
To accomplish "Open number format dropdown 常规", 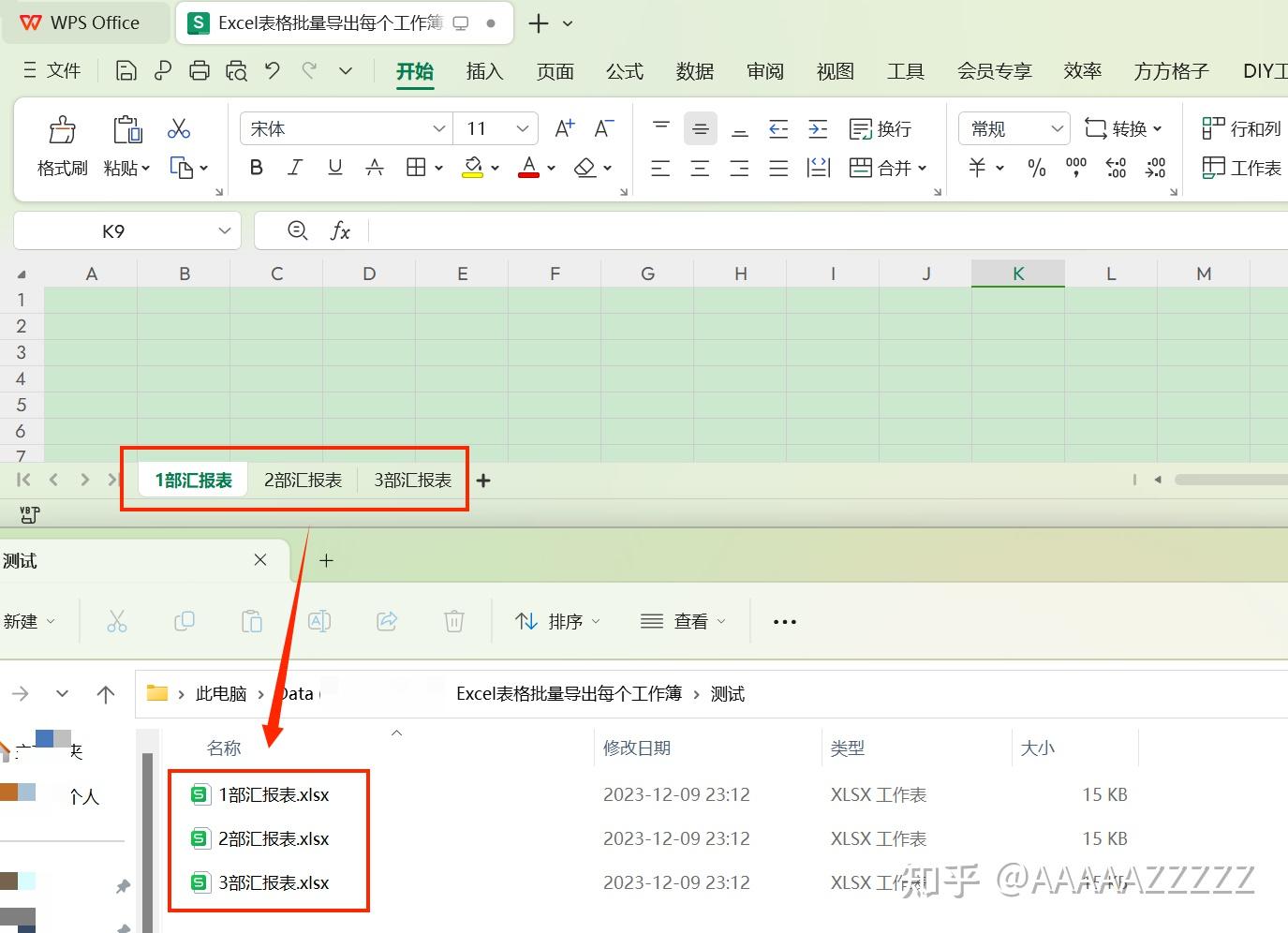I will 1014,128.
